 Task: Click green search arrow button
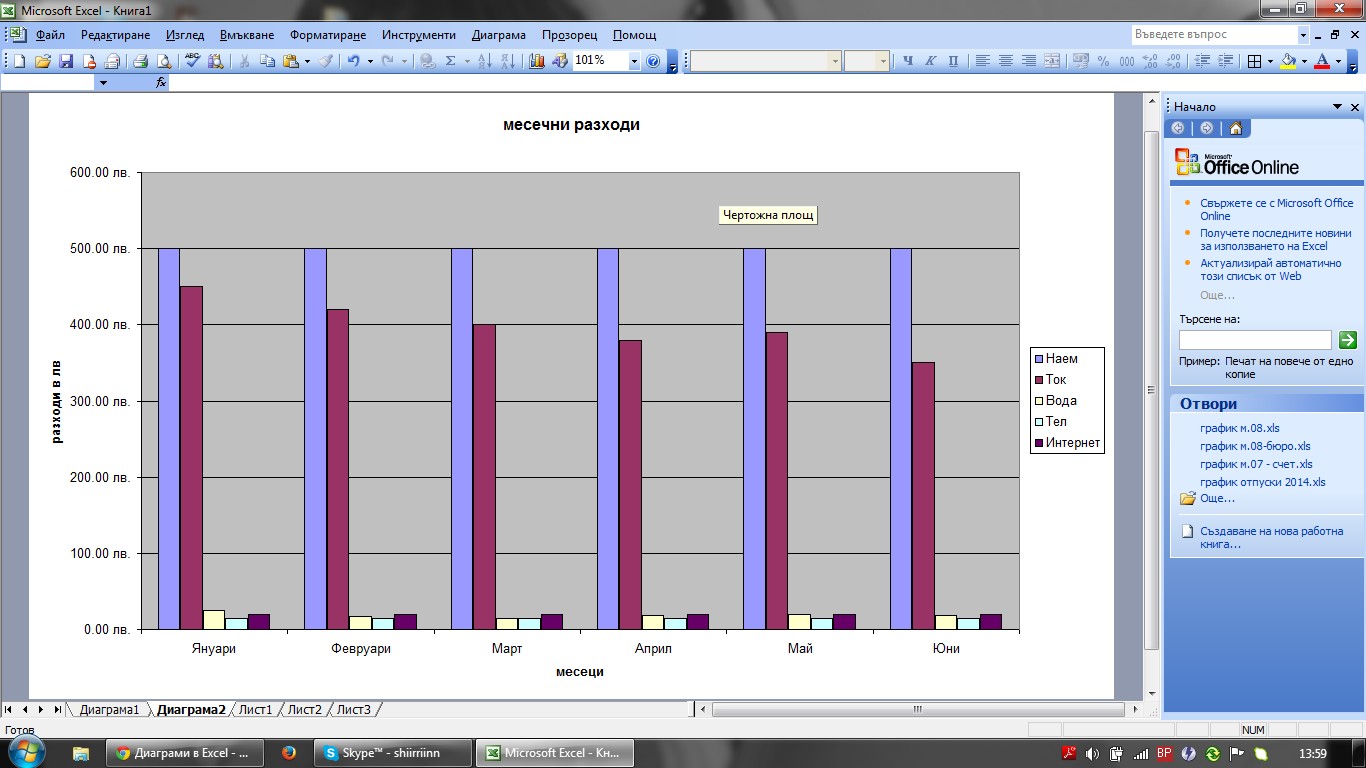(x=1347, y=340)
